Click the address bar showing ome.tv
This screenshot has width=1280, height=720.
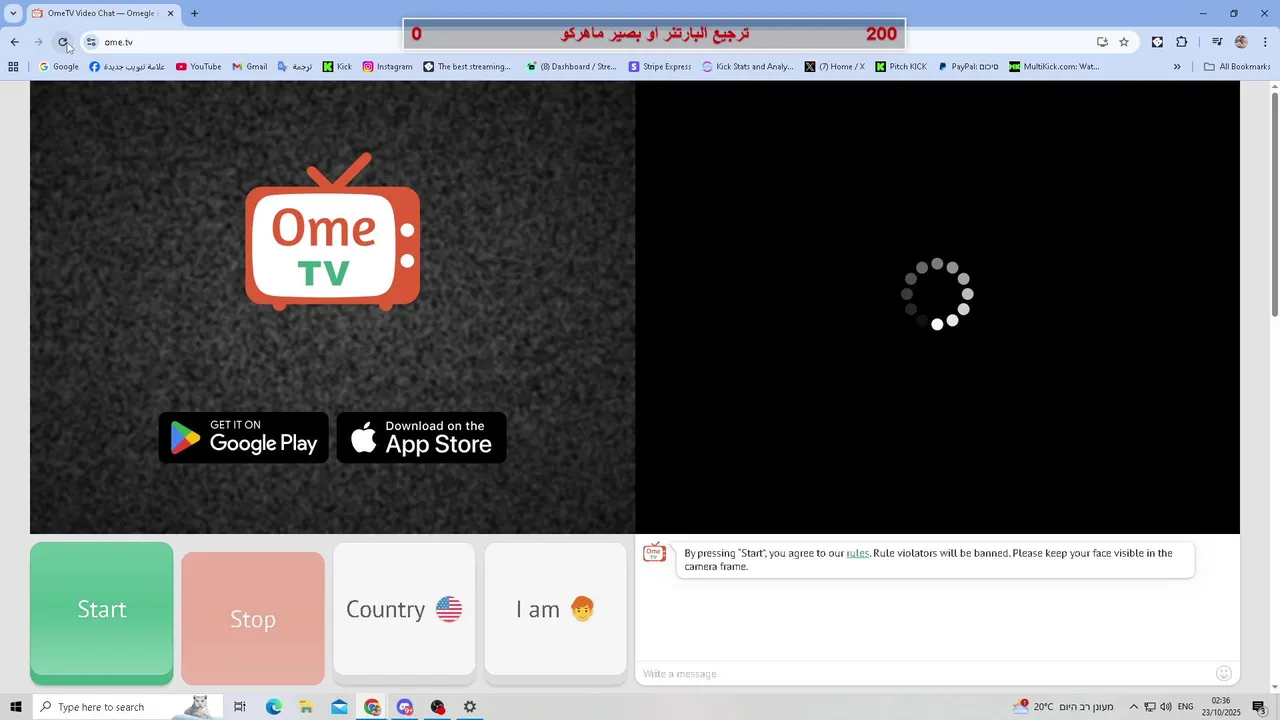click(590, 42)
